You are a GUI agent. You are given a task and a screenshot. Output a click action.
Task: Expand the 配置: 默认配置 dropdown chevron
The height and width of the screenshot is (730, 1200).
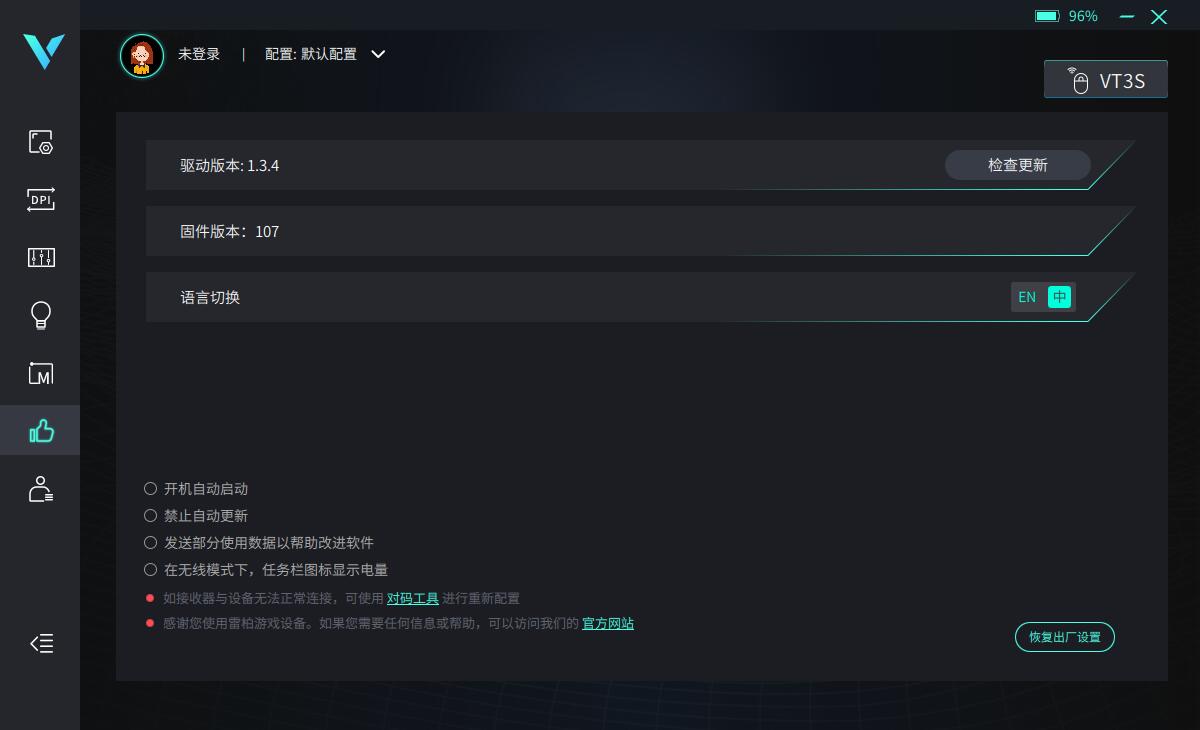pyautogui.click(x=378, y=54)
